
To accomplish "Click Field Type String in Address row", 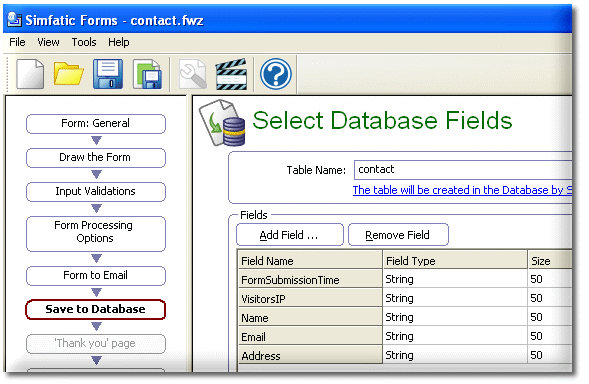I will click(455, 355).
